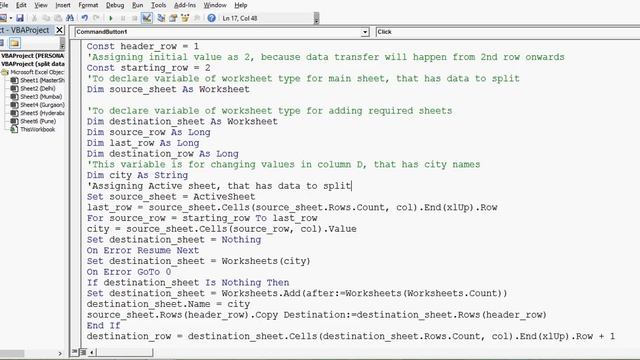Open the View menu
Image resolution: width=640 pixels, height=360 pixels.
click(x=41, y=5)
